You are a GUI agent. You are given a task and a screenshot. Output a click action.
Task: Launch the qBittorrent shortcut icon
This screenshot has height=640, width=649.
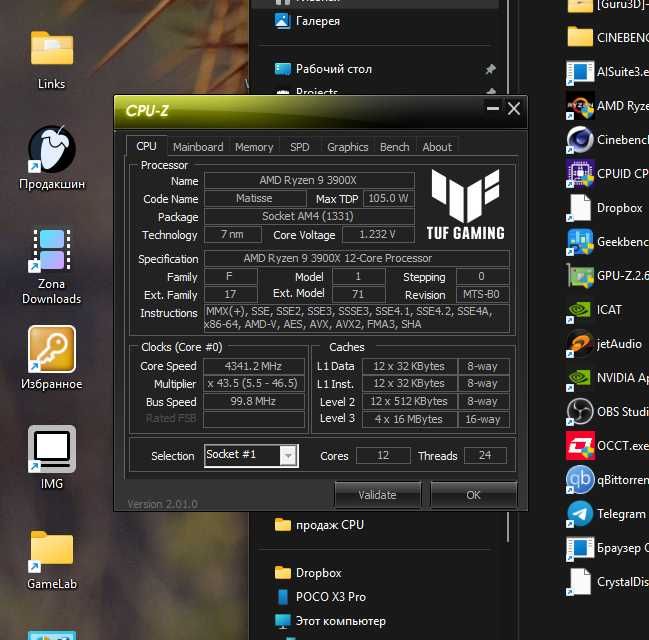(x=579, y=479)
